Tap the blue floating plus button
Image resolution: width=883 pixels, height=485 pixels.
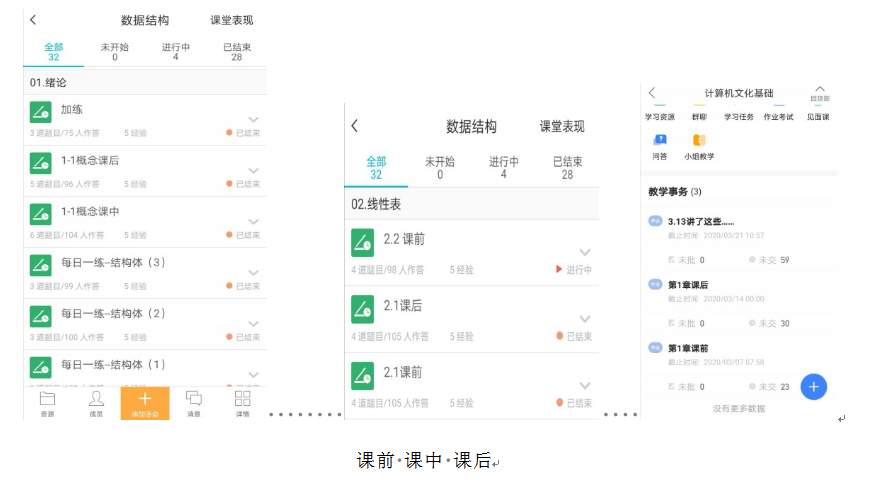click(x=814, y=386)
